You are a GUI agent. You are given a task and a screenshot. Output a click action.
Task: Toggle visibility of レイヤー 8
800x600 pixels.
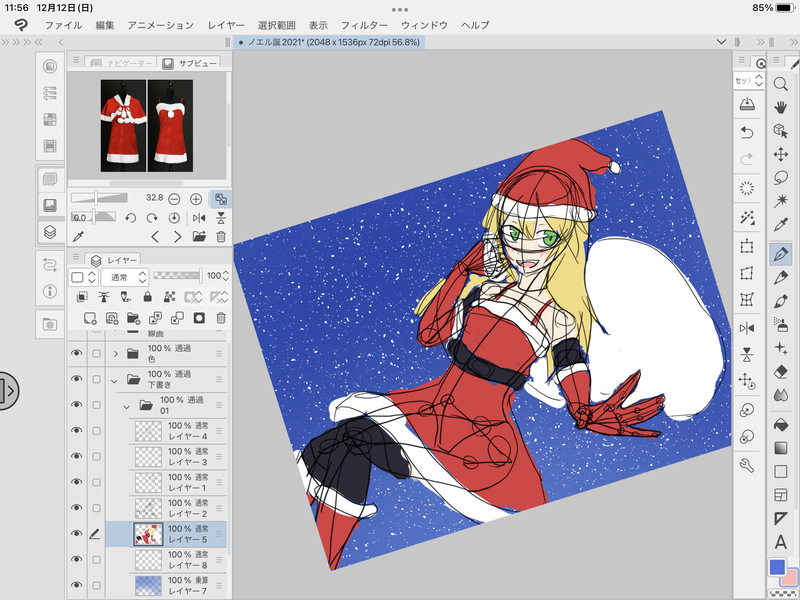click(x=76, y=560)
